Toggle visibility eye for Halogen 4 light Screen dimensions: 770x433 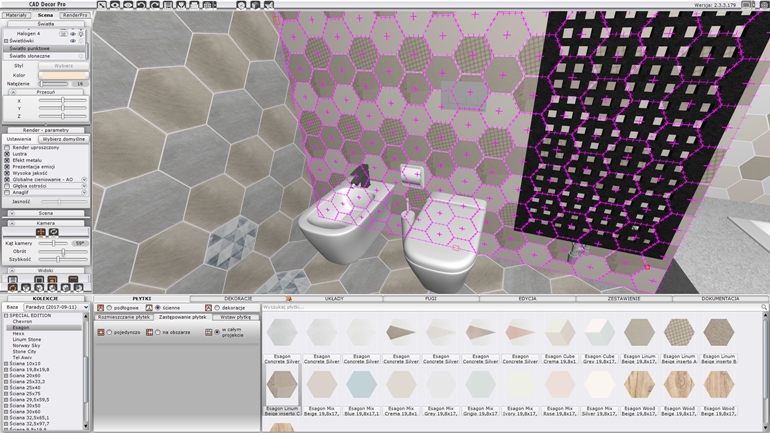(72, 33)
